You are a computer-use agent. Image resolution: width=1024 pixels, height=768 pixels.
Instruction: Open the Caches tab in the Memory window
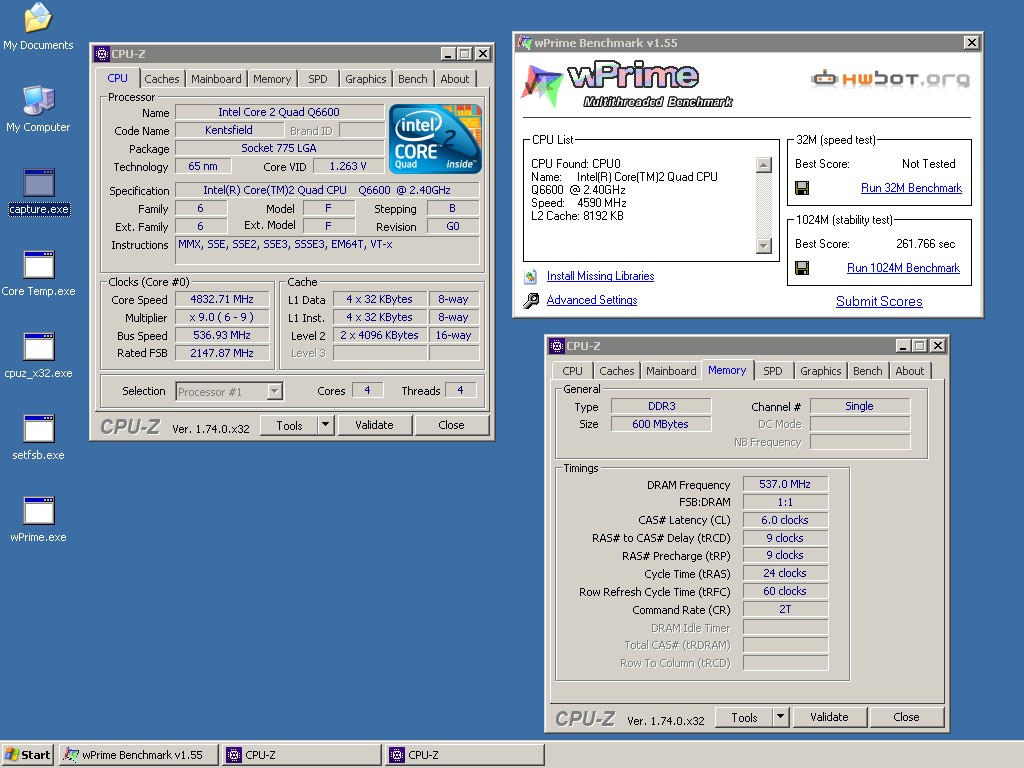[x=616, y=371]
